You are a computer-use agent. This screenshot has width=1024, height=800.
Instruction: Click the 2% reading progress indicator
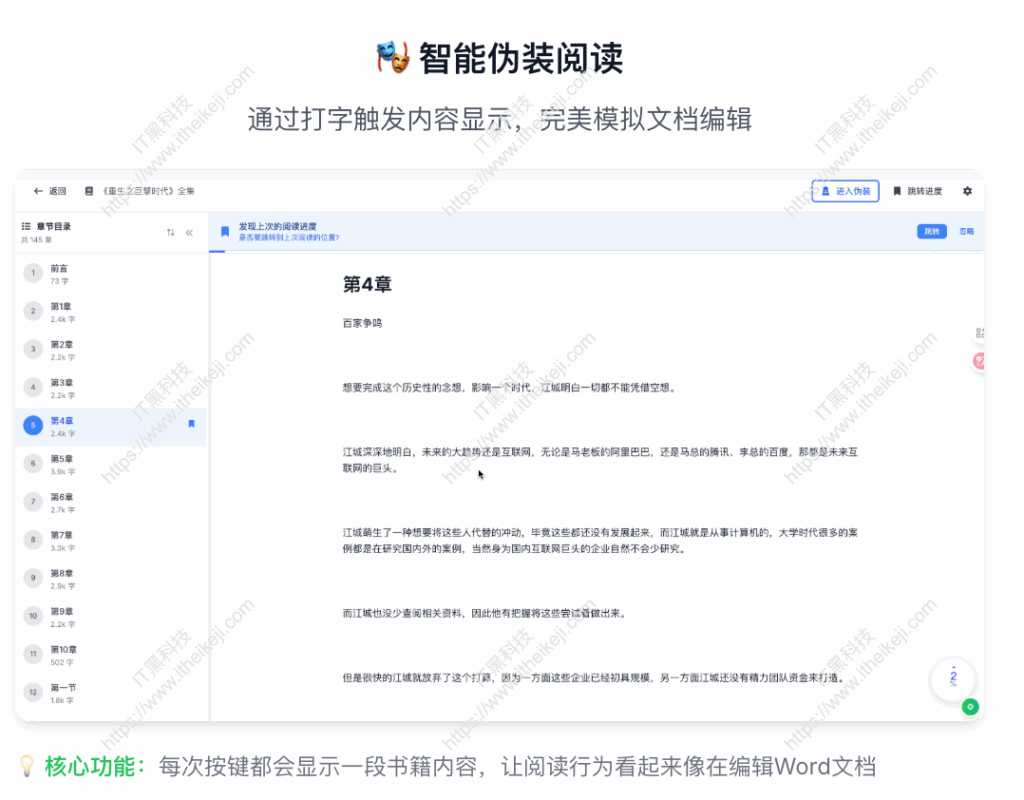pyautogui.click(x=954, y=678)
